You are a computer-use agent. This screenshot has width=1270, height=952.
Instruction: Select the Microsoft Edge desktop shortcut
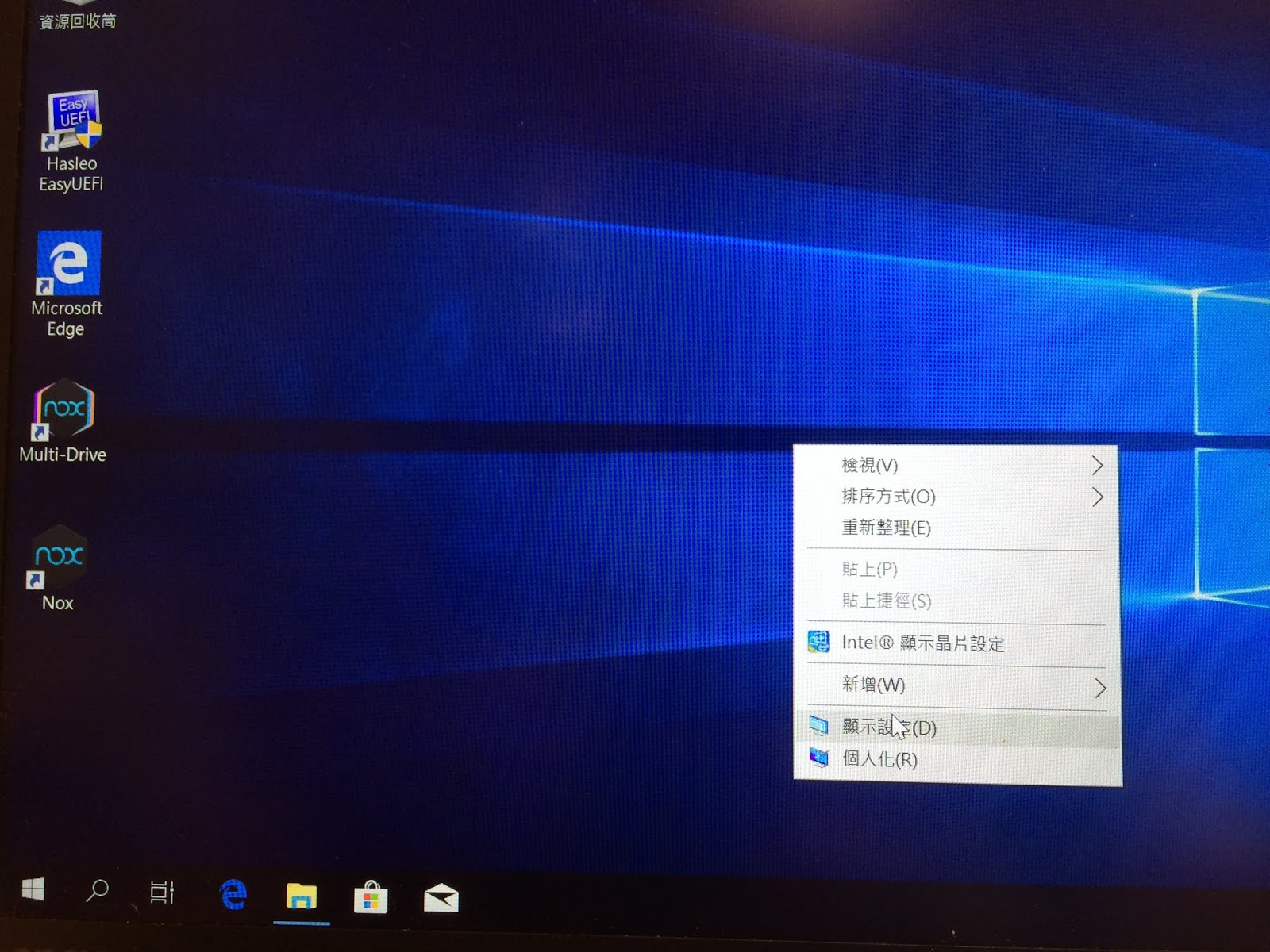(67, 284)
